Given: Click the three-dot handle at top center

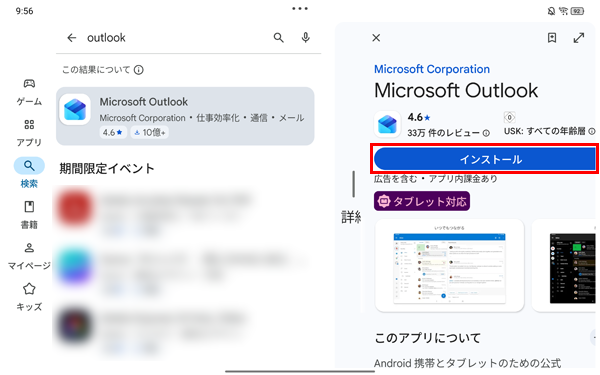Looking at the screenshot, I should [300, 8].
